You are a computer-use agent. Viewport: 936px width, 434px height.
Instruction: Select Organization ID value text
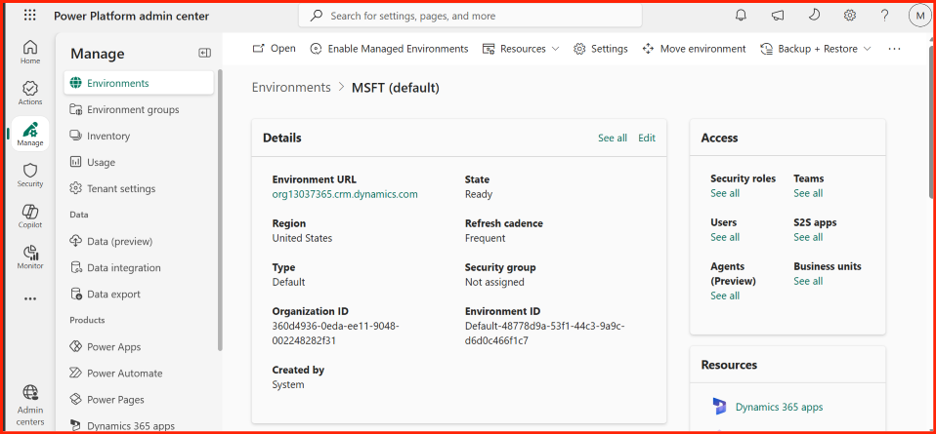coord(335,334)
